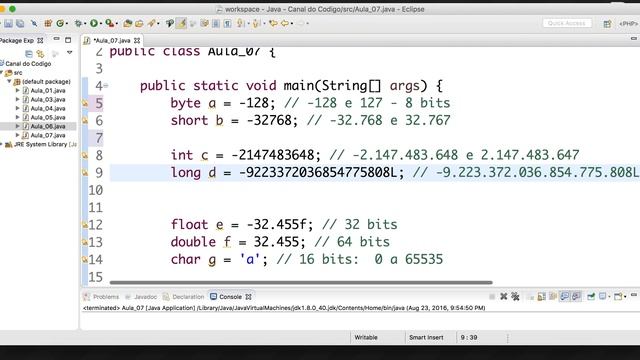Image resolution: width=640 pixels, height=360 pixels.
Task: Click the New Java Class icon
Action: [60, 24]
